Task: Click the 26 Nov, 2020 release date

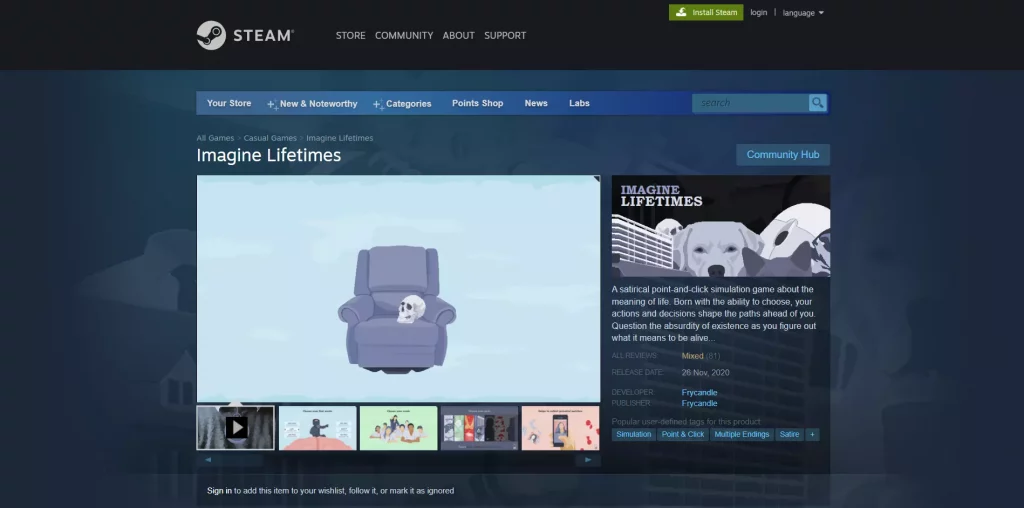Action: point(705,373)
